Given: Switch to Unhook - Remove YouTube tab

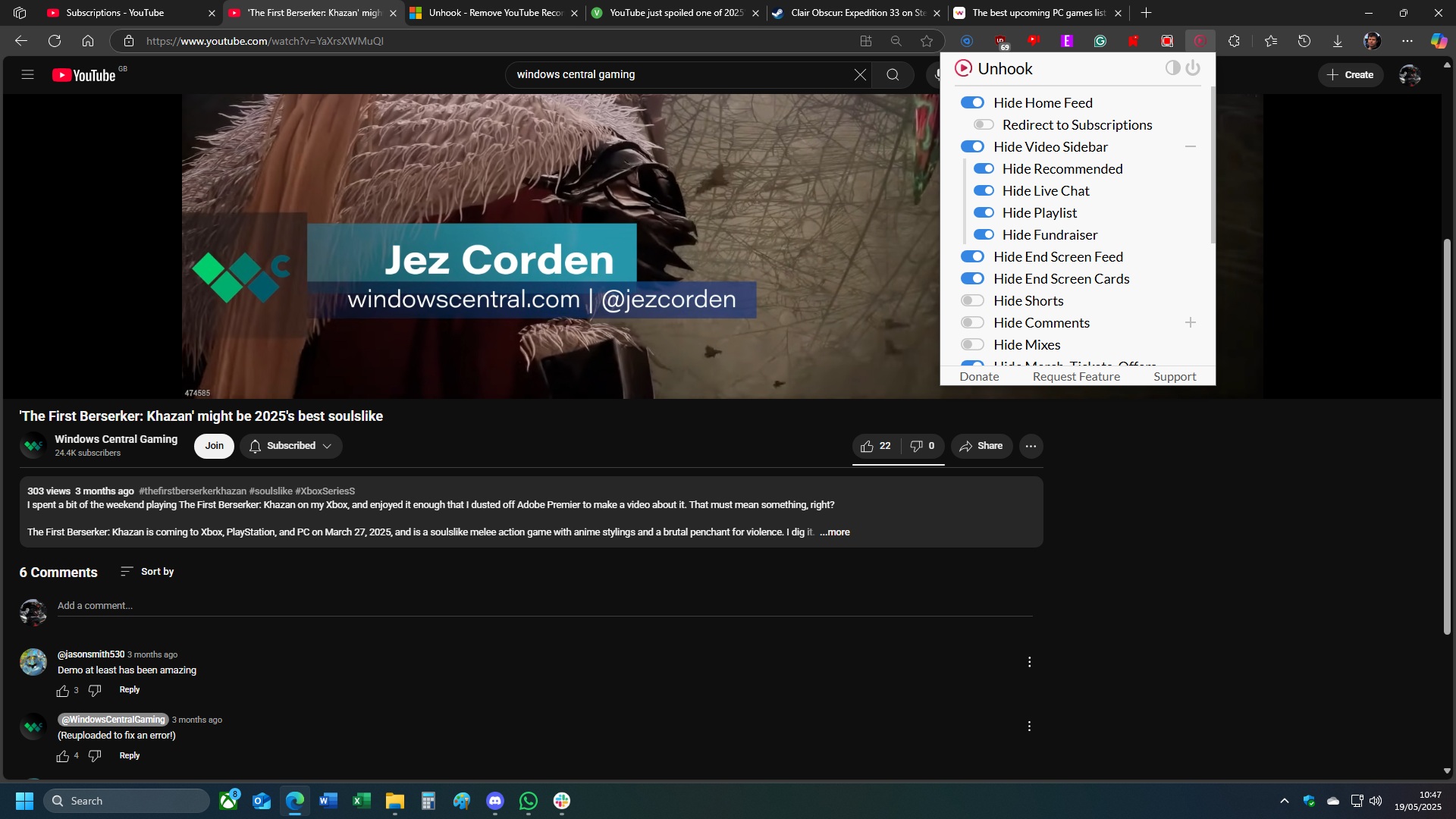Looking at the screenshot, I should click(x=494, y=13).
